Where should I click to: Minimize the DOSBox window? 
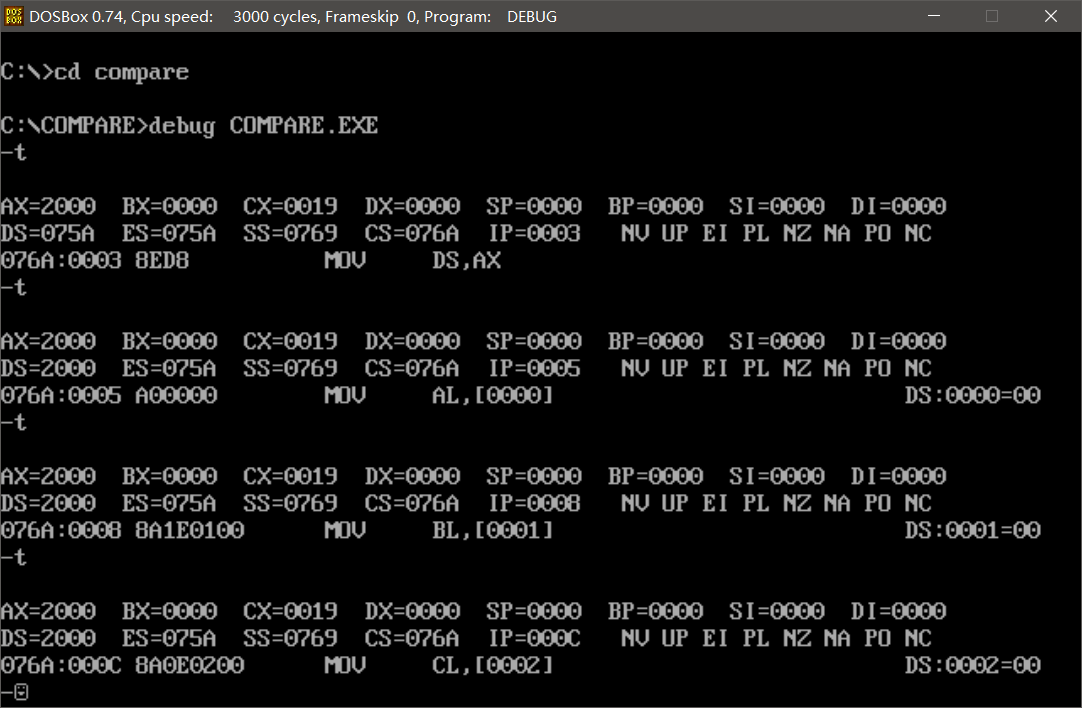(934, 16)
